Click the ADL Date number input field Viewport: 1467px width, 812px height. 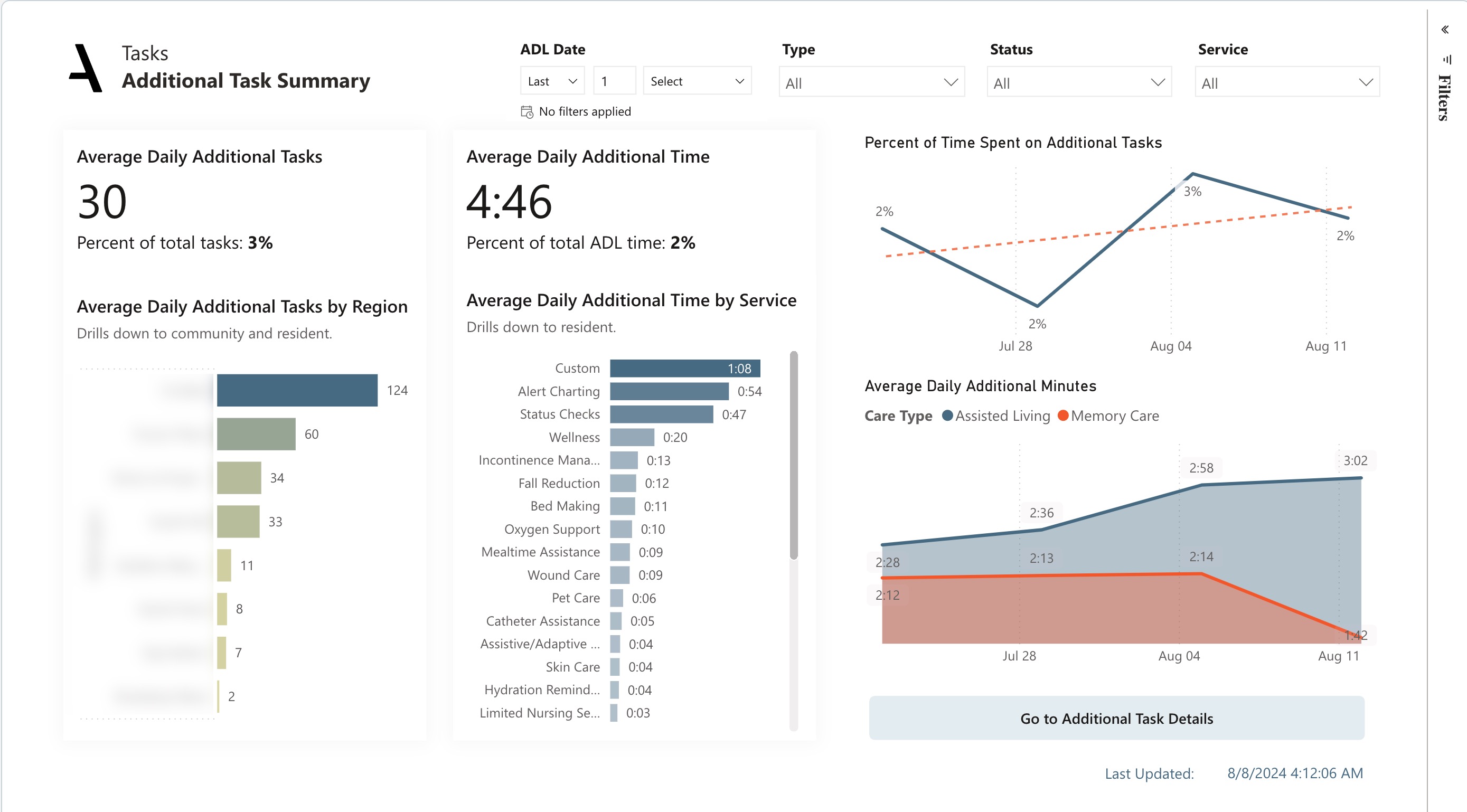pyautogui.click(x=614, y=81)
